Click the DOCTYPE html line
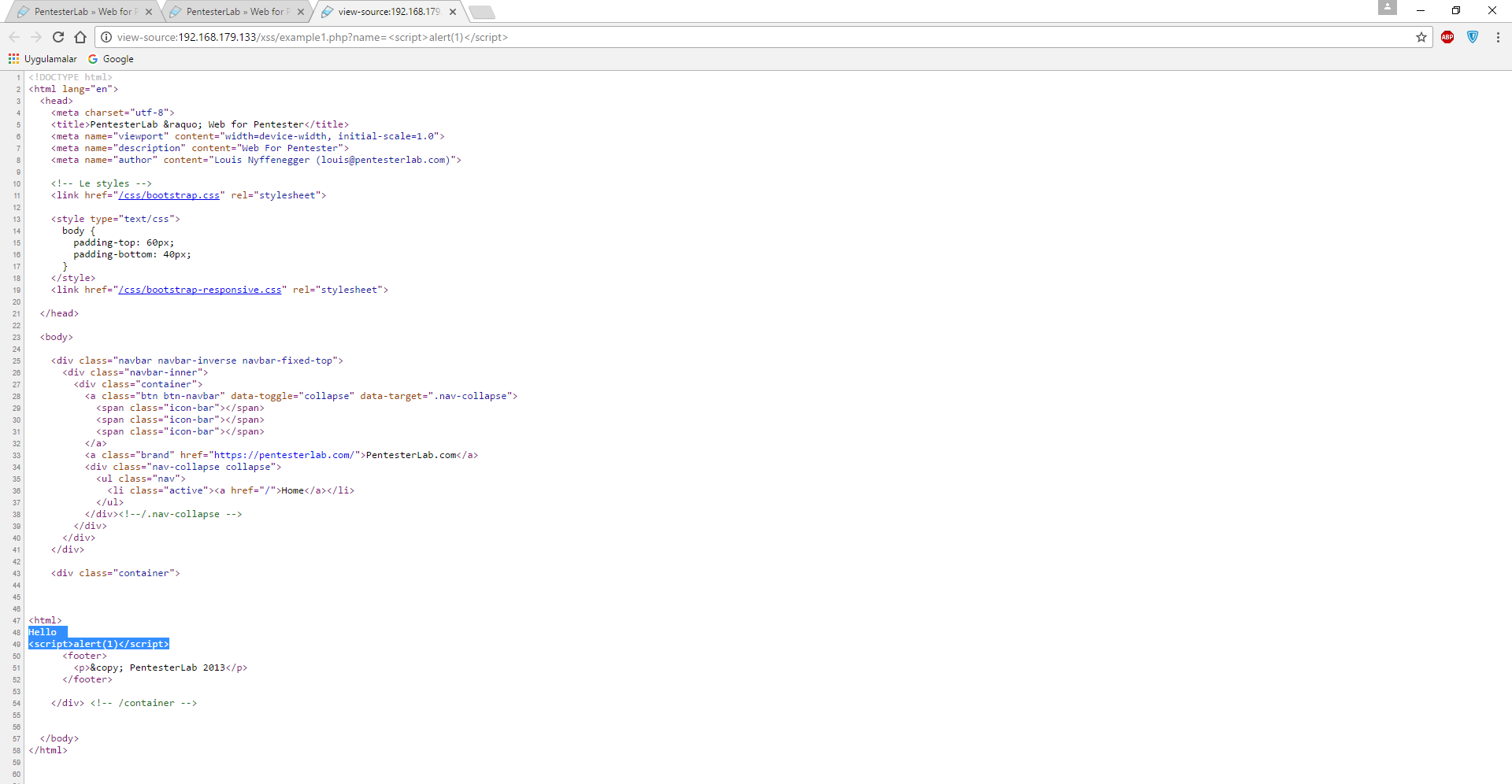The image size is (1512, 784). (71, 77)
